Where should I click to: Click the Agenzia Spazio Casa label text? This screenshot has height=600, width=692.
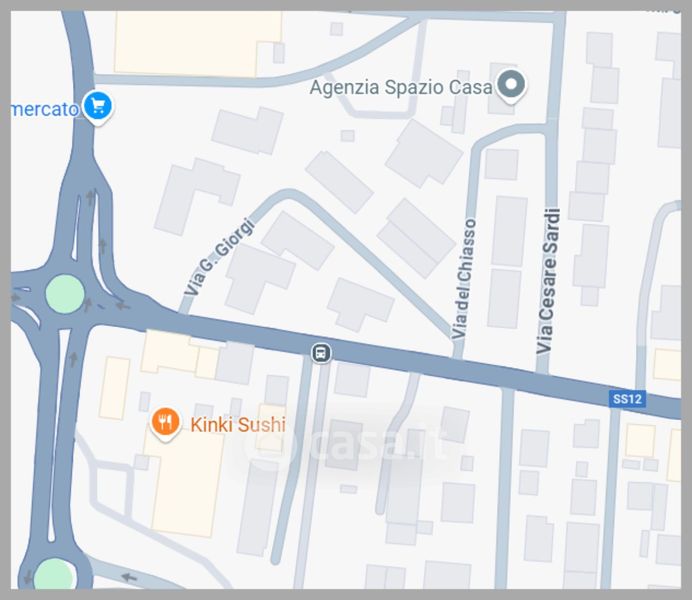tap(401, 87)
